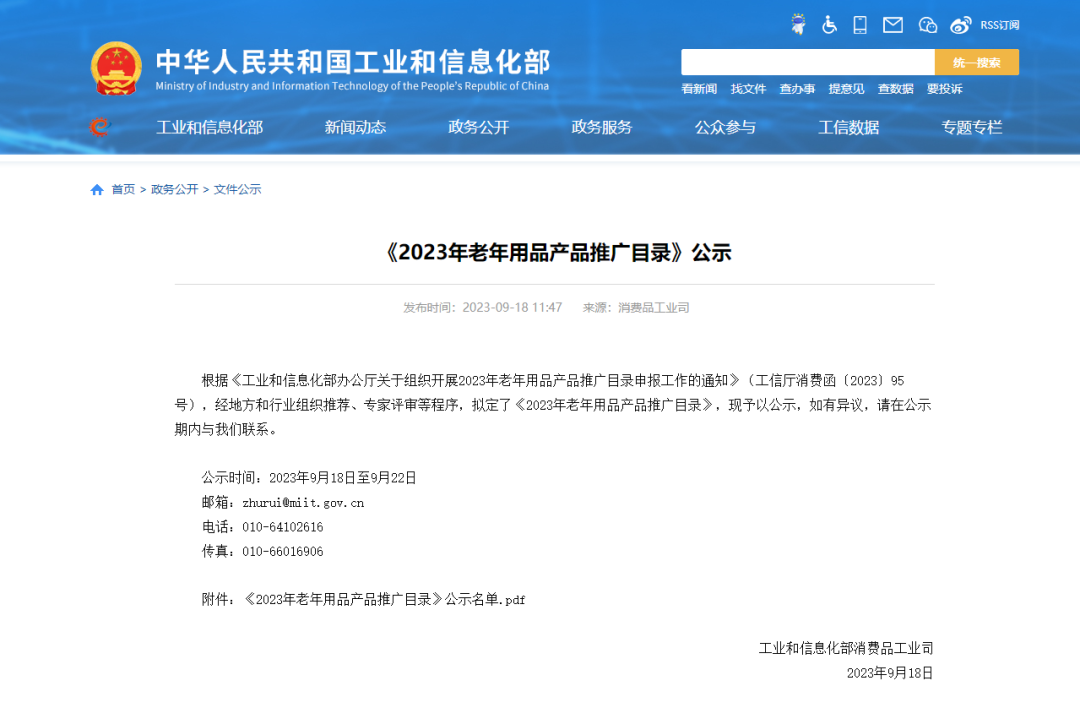The height and width of the screenshot is (708, 1080).
Task: Click the Weibo icon
Action: tap(959, 24)
